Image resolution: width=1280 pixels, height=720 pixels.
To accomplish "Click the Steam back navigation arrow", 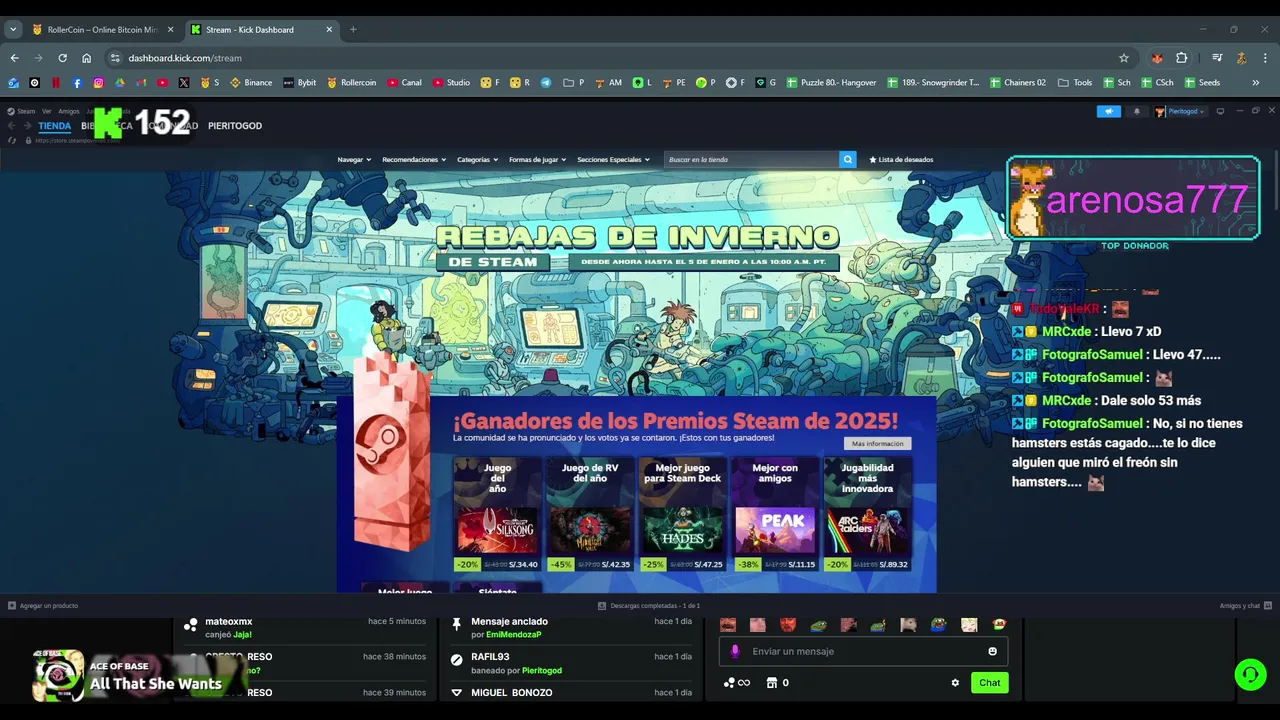I will (12, 126).
